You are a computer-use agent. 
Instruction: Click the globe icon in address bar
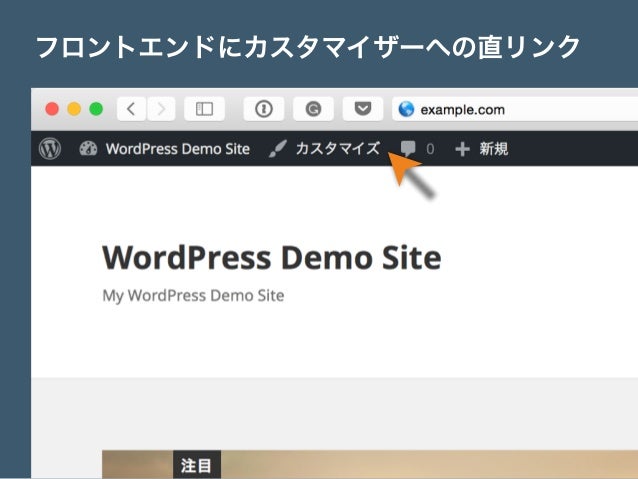pos(406,109)
